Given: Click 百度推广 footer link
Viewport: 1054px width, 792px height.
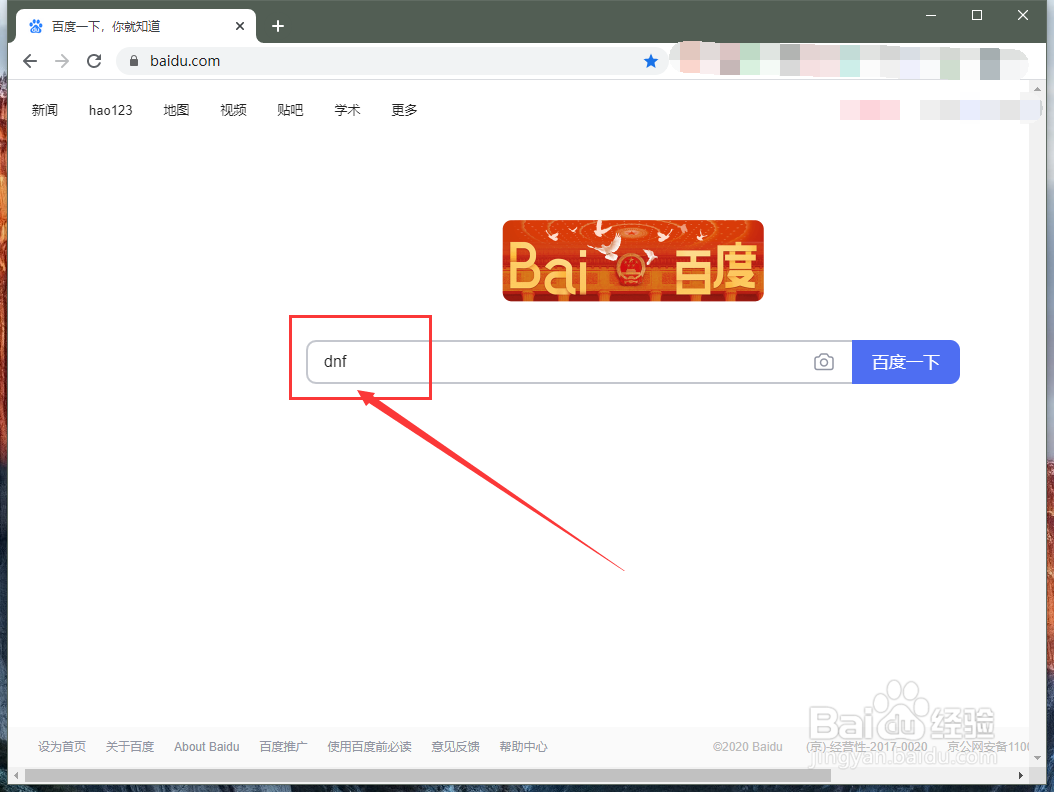Looking at the screenshot, I should point(284,746).
